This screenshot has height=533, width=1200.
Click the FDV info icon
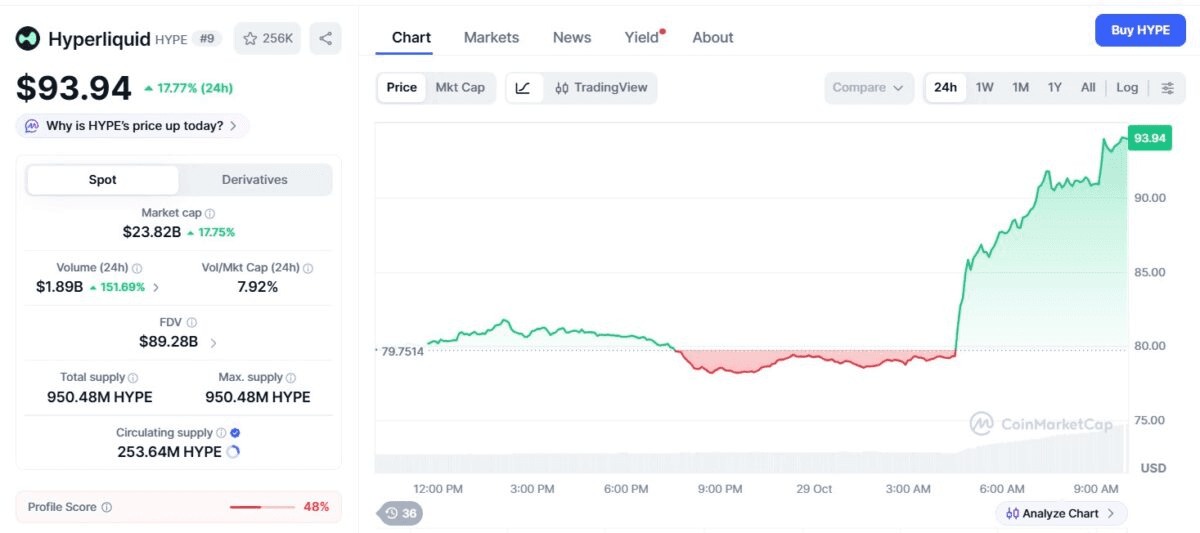tap(191, 323)
